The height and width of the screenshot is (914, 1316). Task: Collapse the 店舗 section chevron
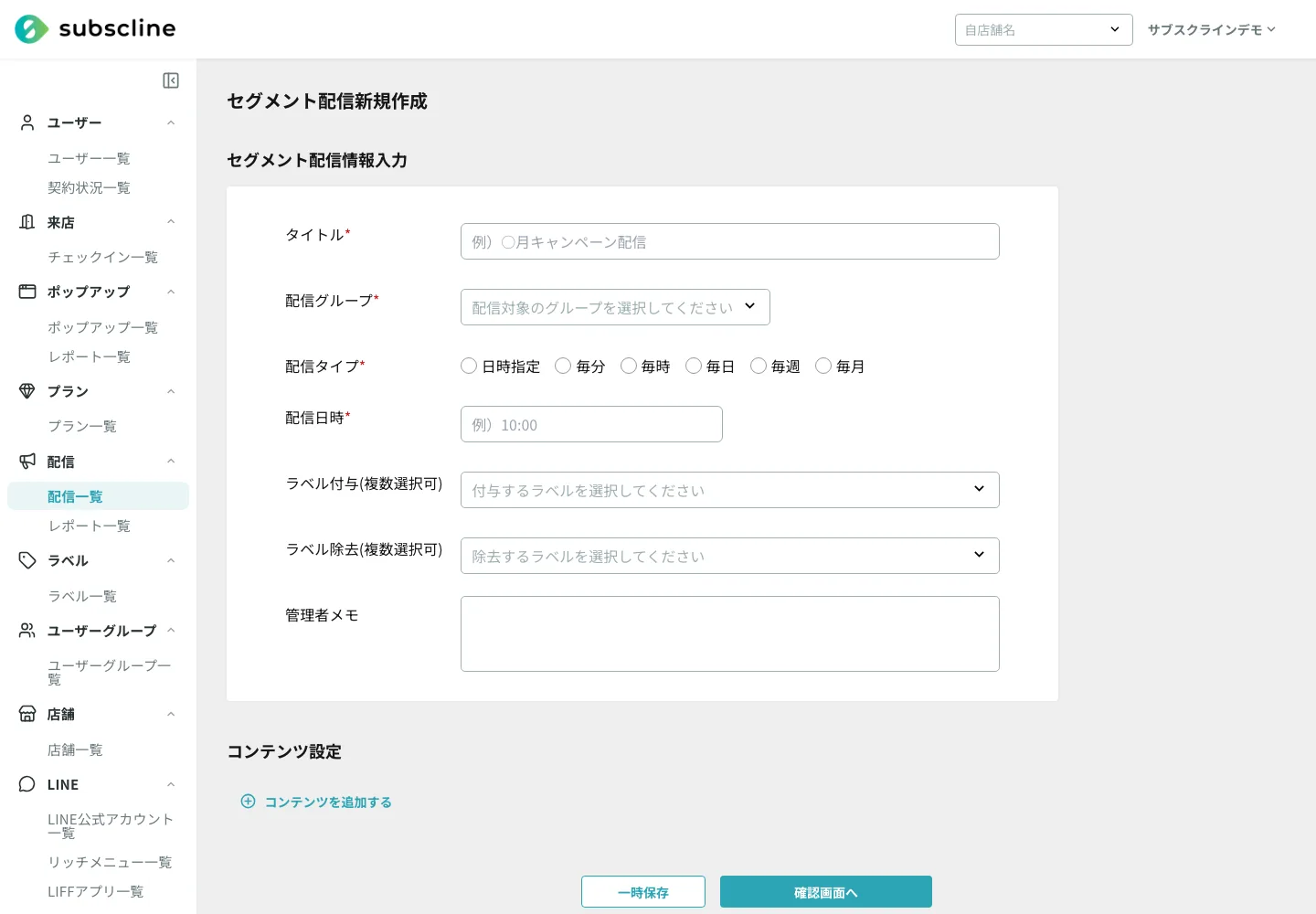pyautogui.click(x=171, y=714)
